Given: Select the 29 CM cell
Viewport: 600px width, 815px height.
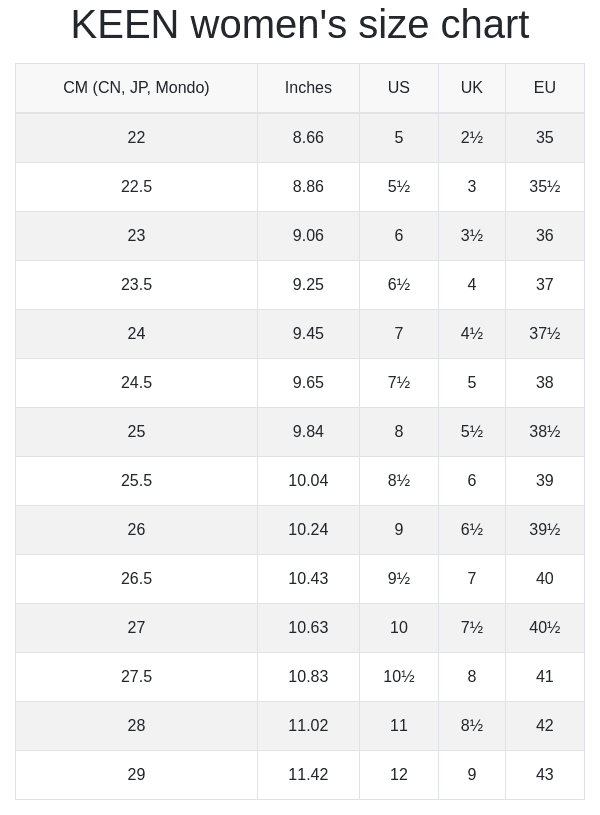Looking at the screenshot, I should pos(136,774).
